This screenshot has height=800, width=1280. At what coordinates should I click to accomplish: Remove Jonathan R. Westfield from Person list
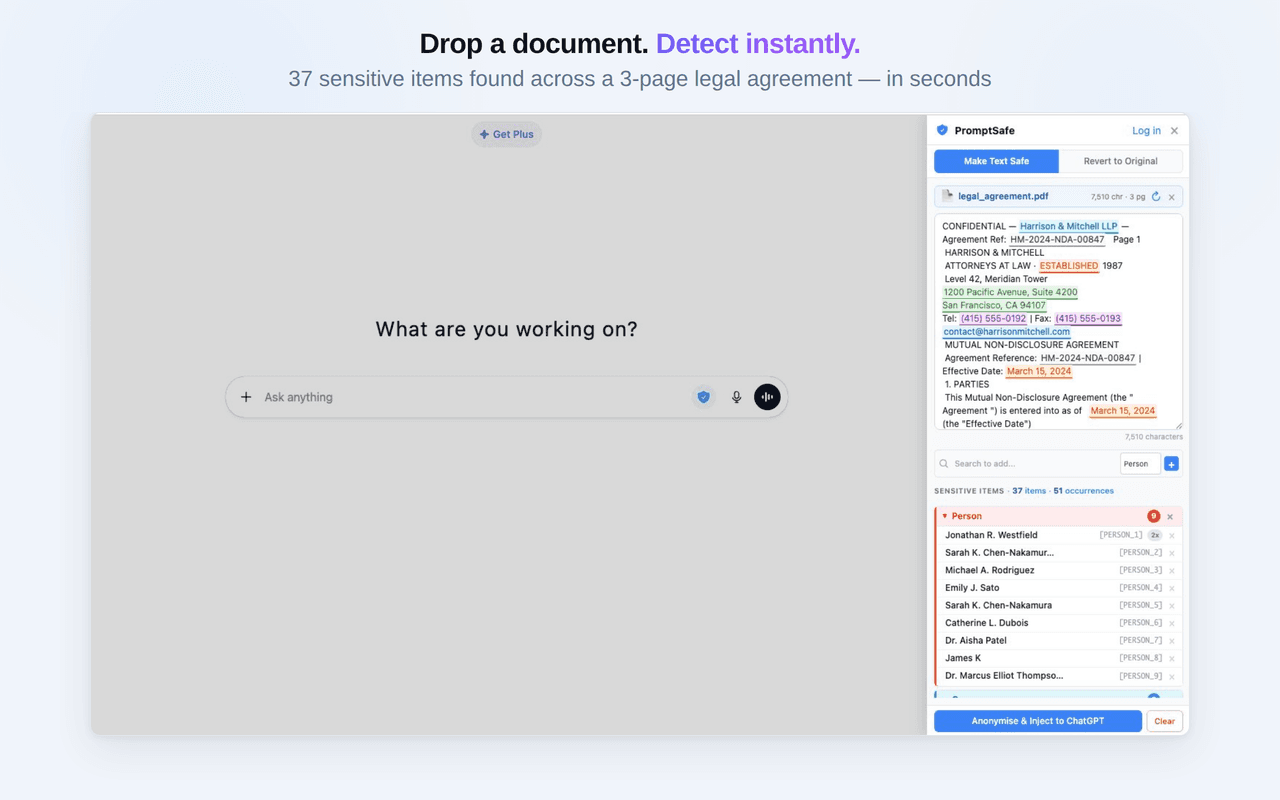click(1170, 535)
